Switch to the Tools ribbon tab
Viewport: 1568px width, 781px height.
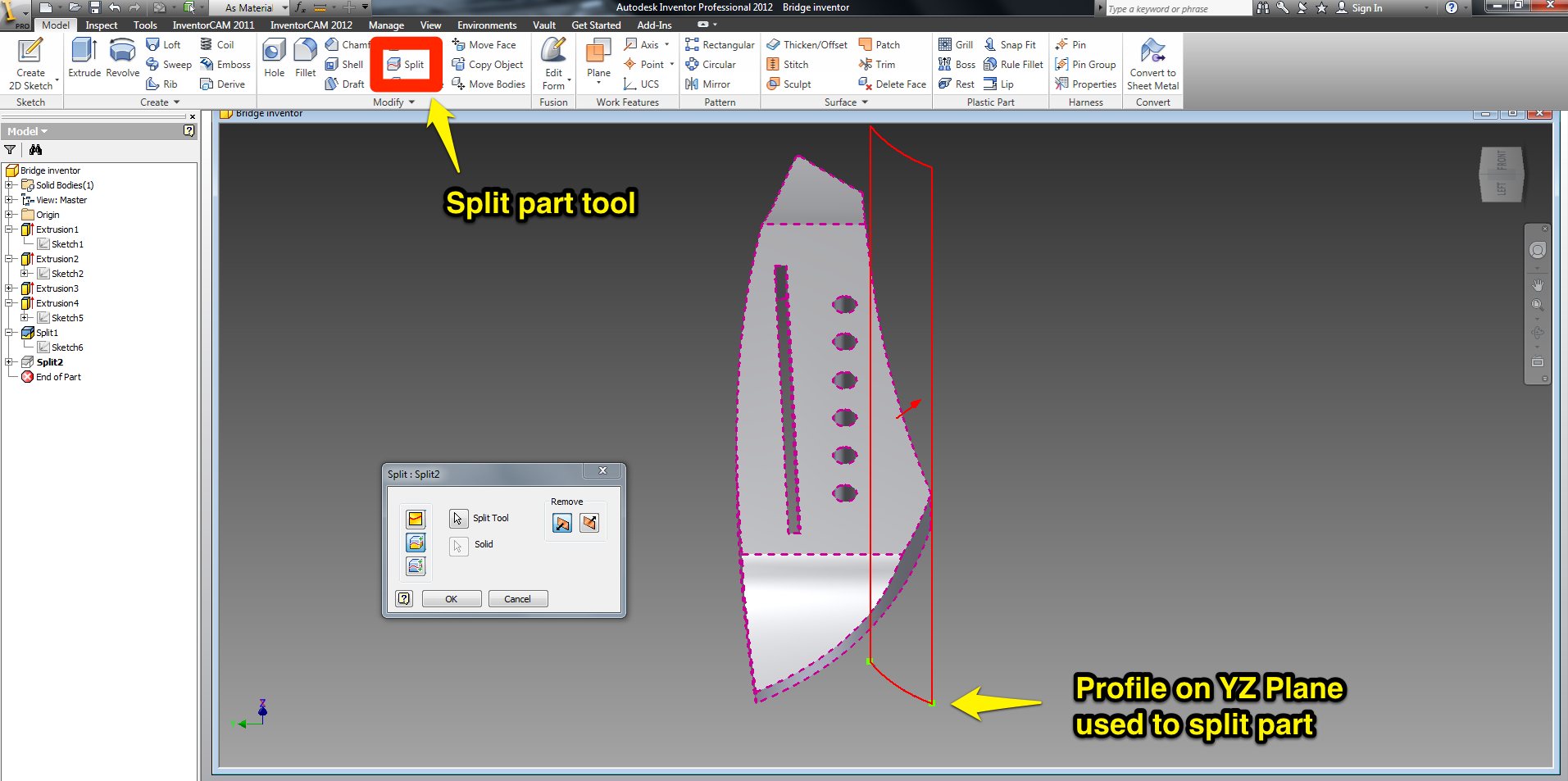coord(145,25)
